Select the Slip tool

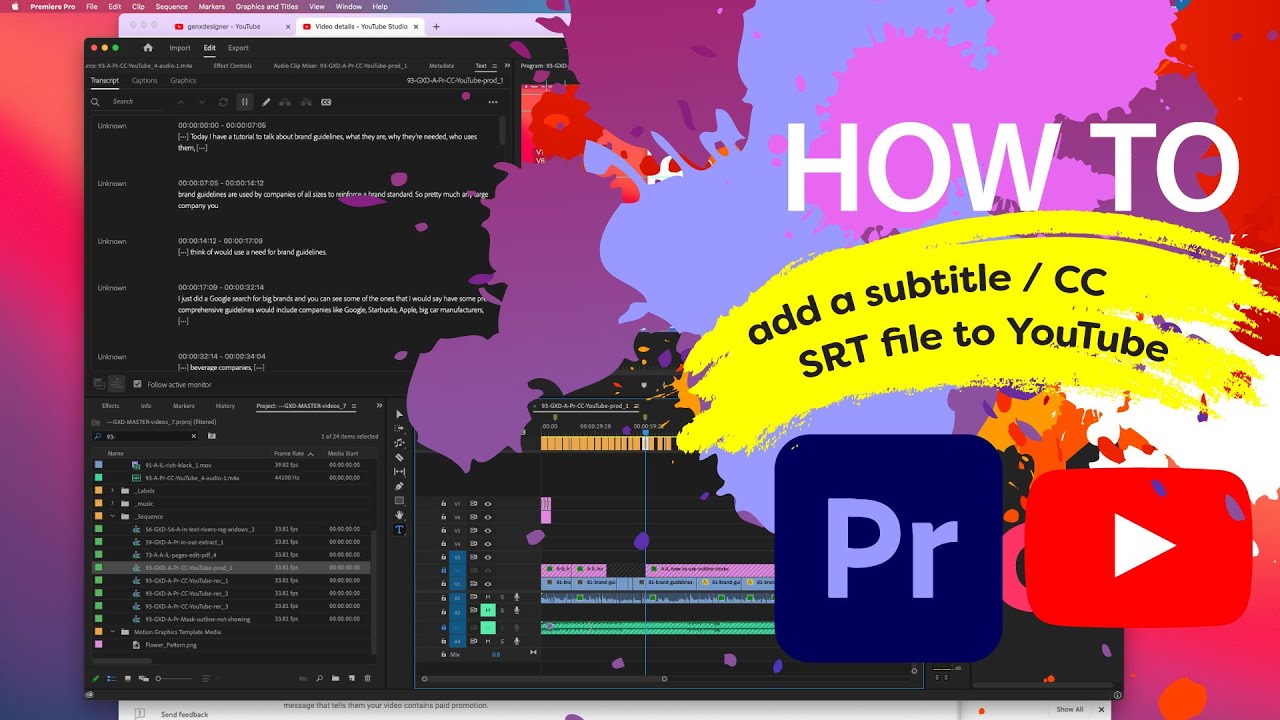point(399,471)
